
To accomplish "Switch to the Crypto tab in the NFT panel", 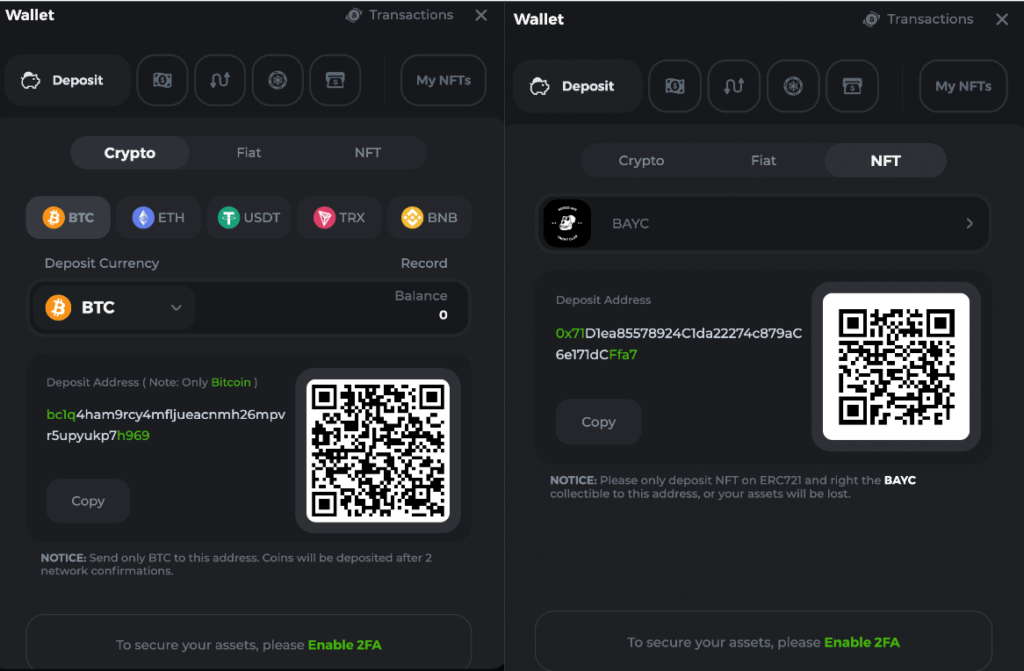I will coord(641,160).
